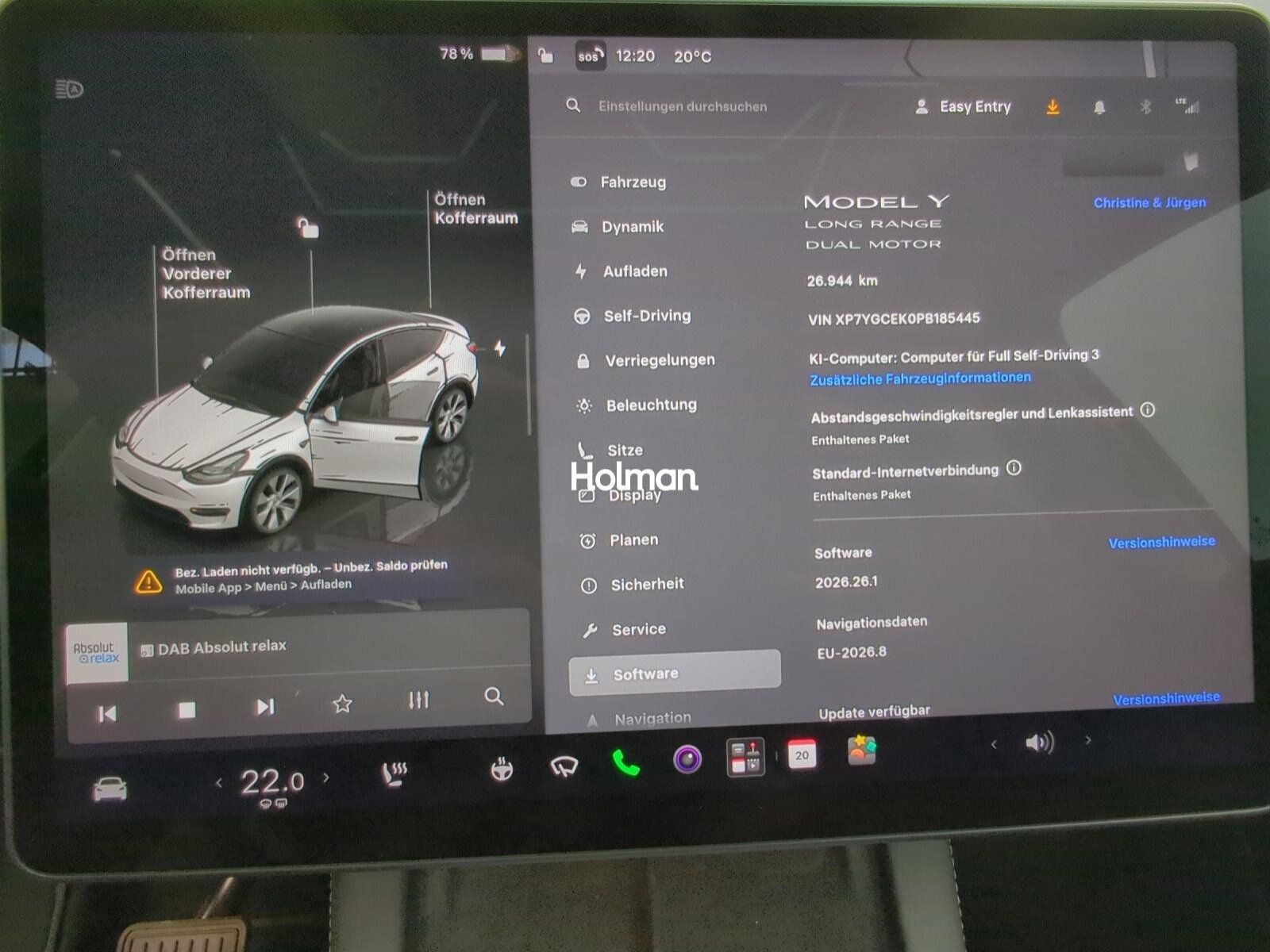Image resolution: width=1270 pixels, height=952 pixels.
Task: Open the DAB Absolut relax media title
Action: (214, 647)
